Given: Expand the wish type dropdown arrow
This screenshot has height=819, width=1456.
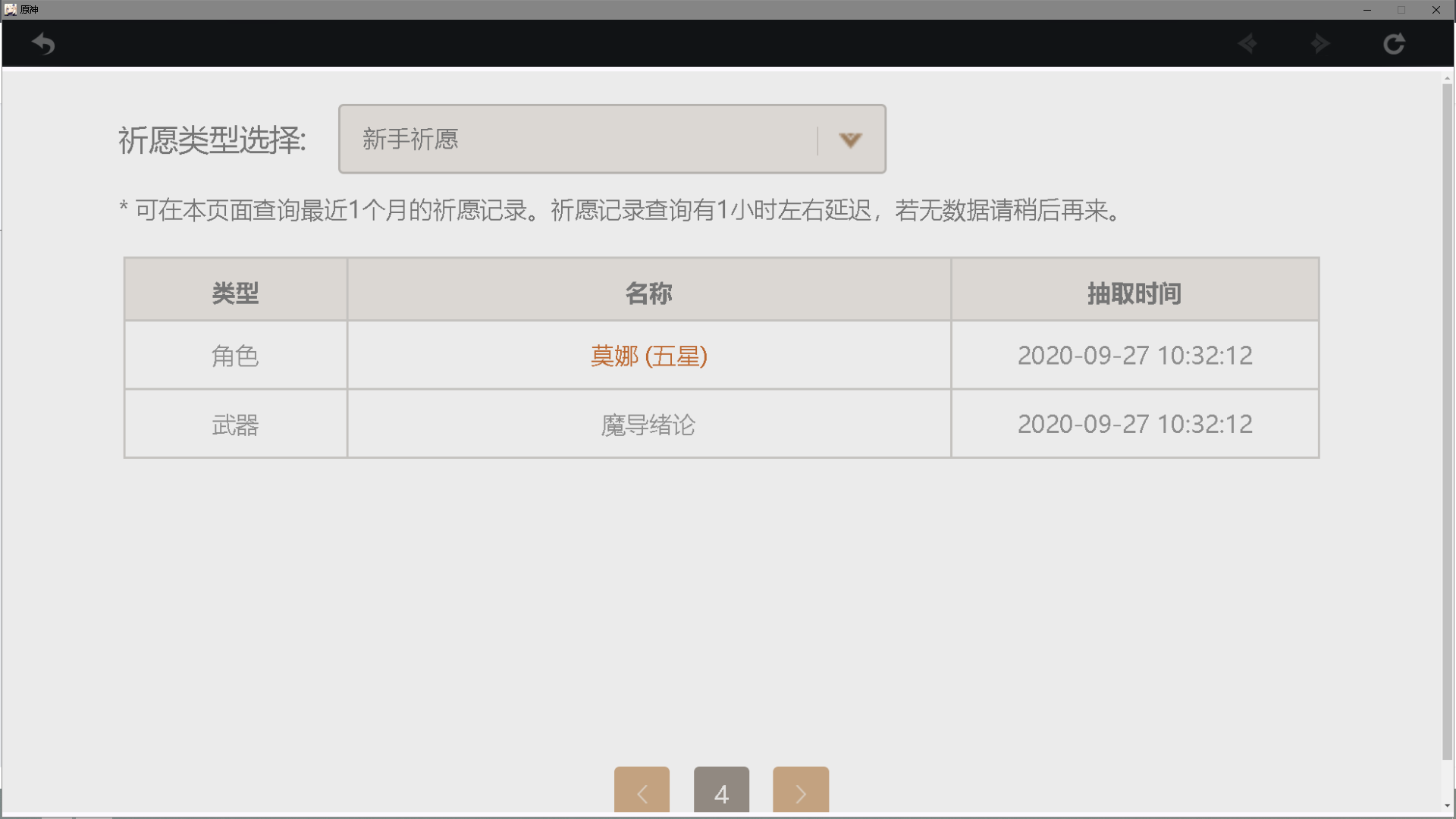Looking at the screenshot, I should [x=850, y=140].
